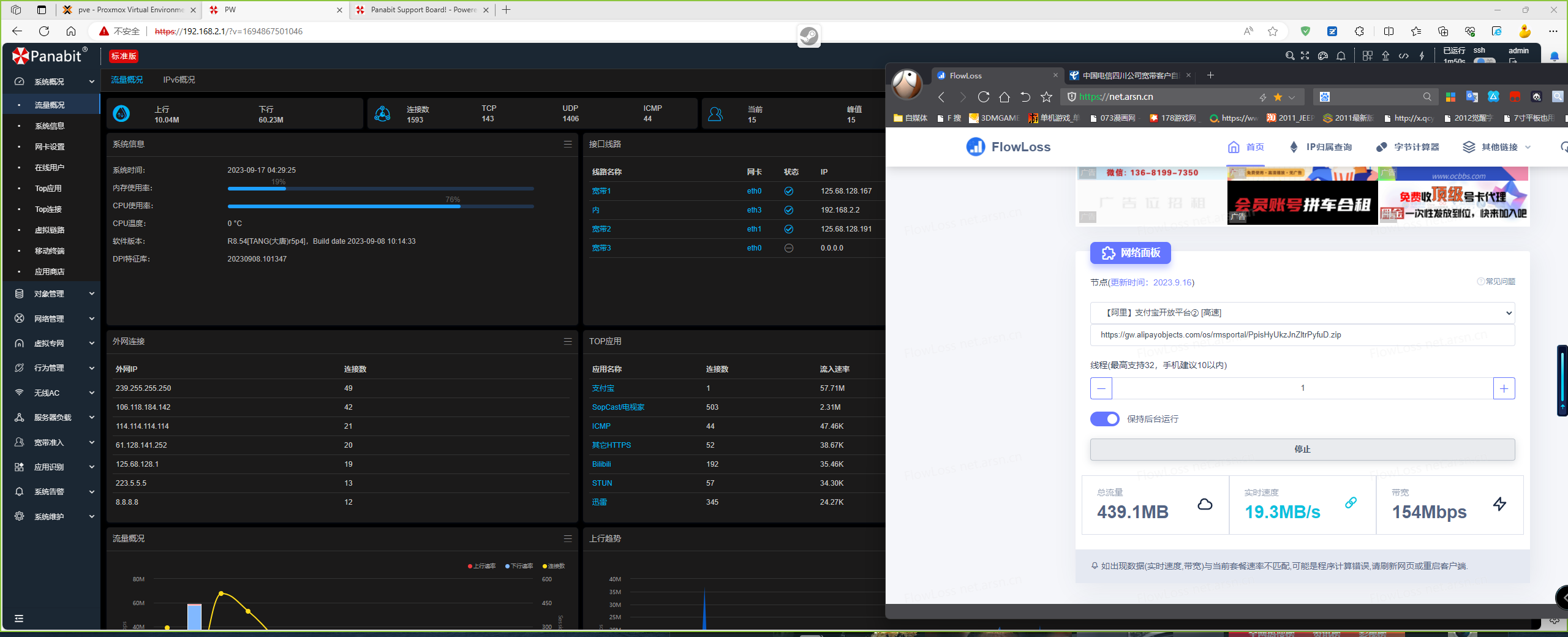Viewport: 1568px width, 637px height.
Task: Open the address bar dropdown arrow in FlowLoss browser
Action: pos(1292,97)
